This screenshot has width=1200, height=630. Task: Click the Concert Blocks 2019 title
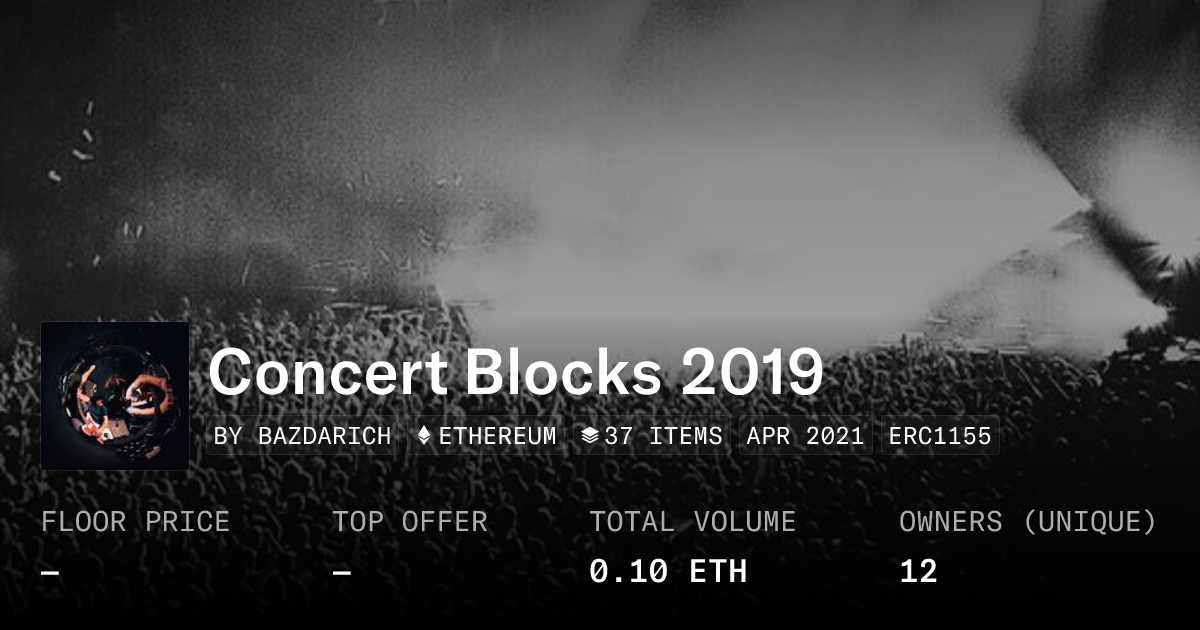tap(515, 374)
